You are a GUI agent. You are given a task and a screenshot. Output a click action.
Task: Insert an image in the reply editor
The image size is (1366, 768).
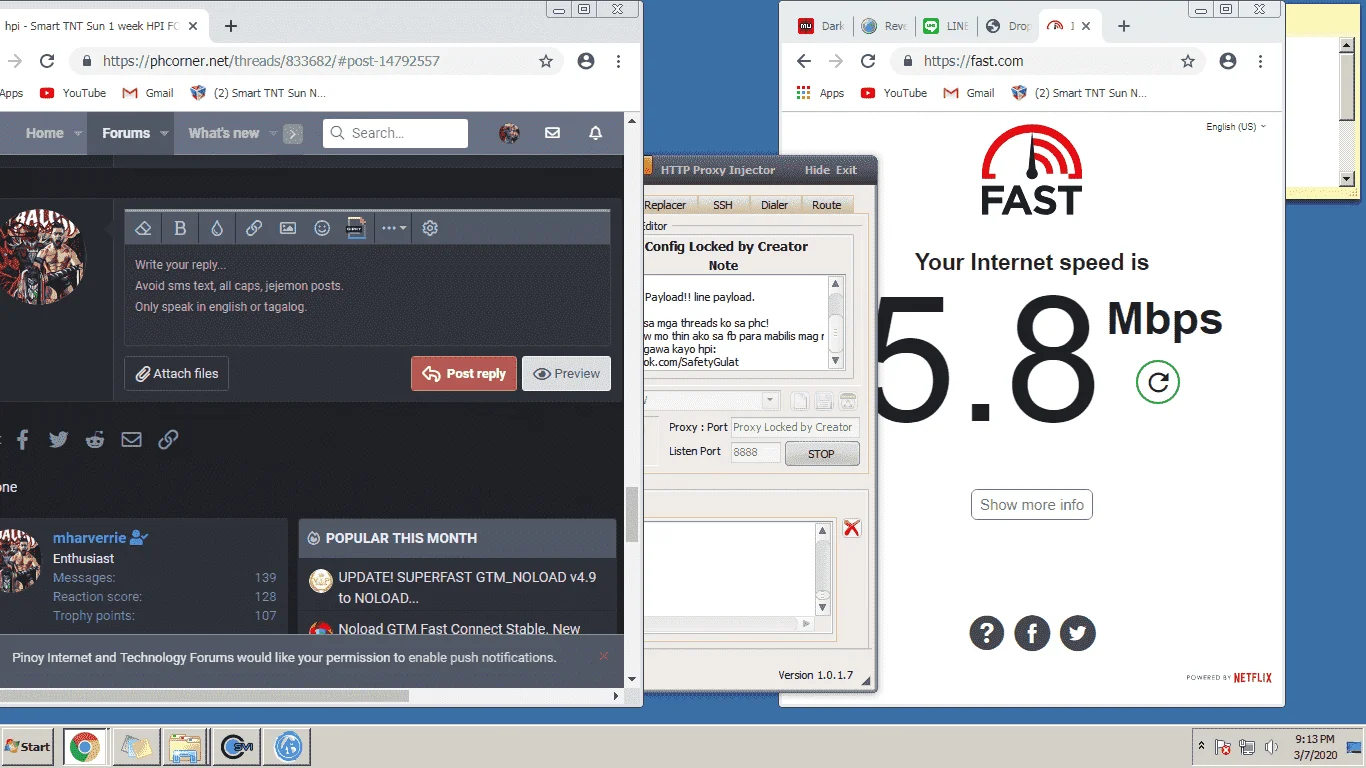[x=288, y=228]
